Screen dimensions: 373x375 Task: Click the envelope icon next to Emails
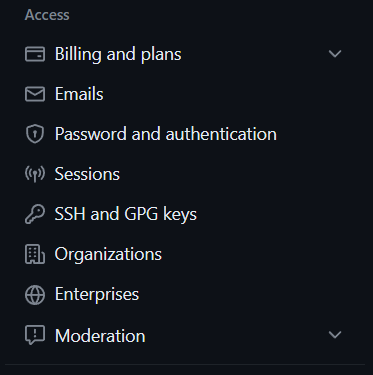click(x=35, y=94)
